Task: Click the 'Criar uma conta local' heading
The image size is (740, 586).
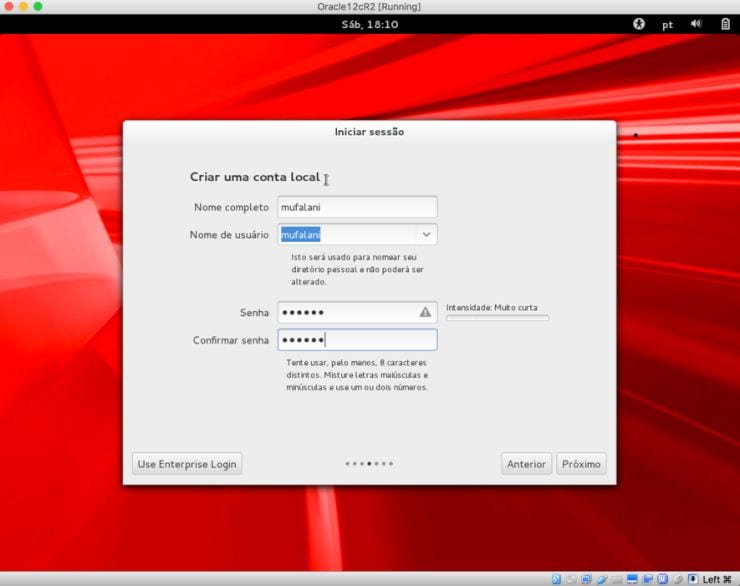Action: tap(255, 177)
